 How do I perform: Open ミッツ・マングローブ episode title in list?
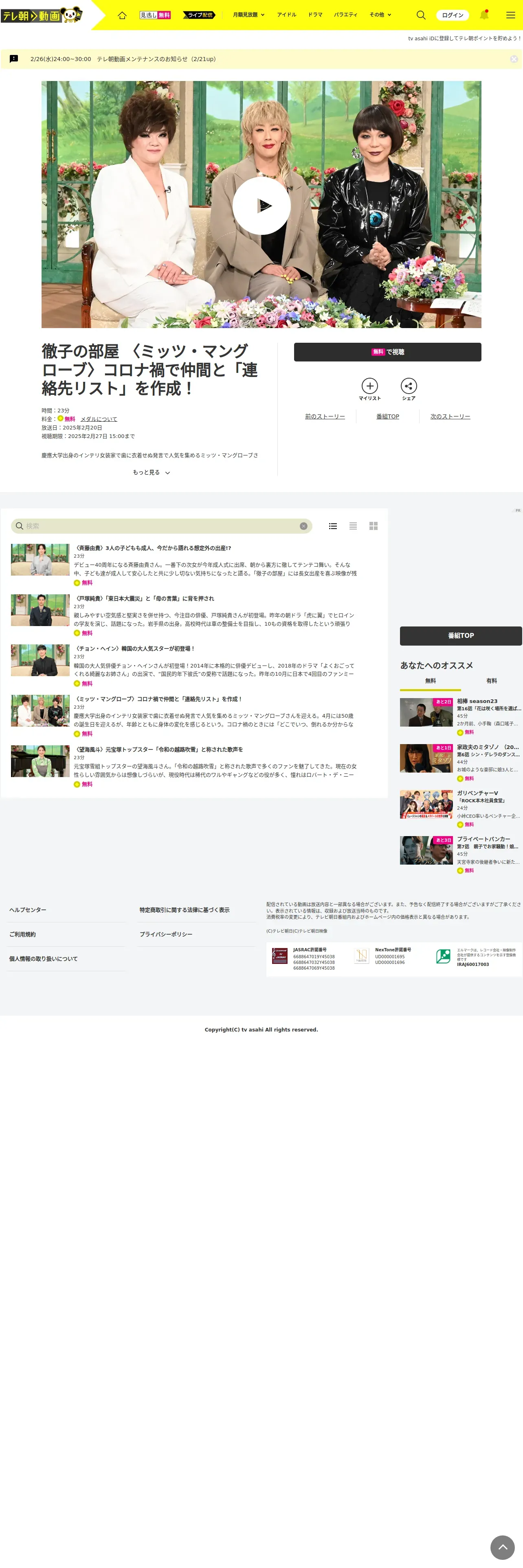[158, 699]
